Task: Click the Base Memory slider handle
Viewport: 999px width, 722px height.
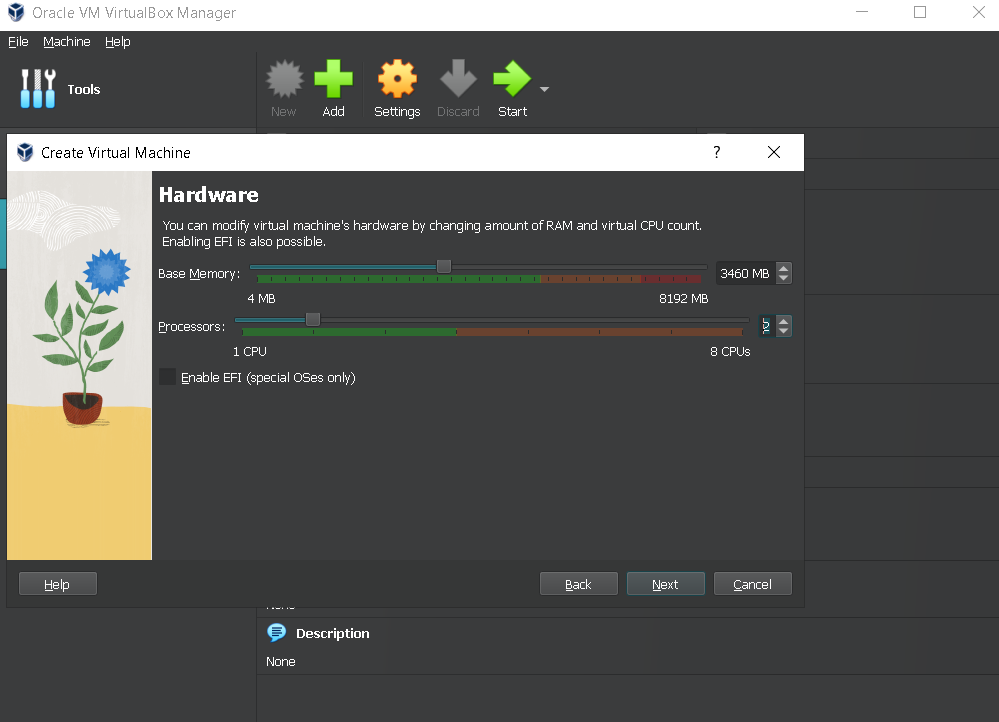Action: [444, 266]
